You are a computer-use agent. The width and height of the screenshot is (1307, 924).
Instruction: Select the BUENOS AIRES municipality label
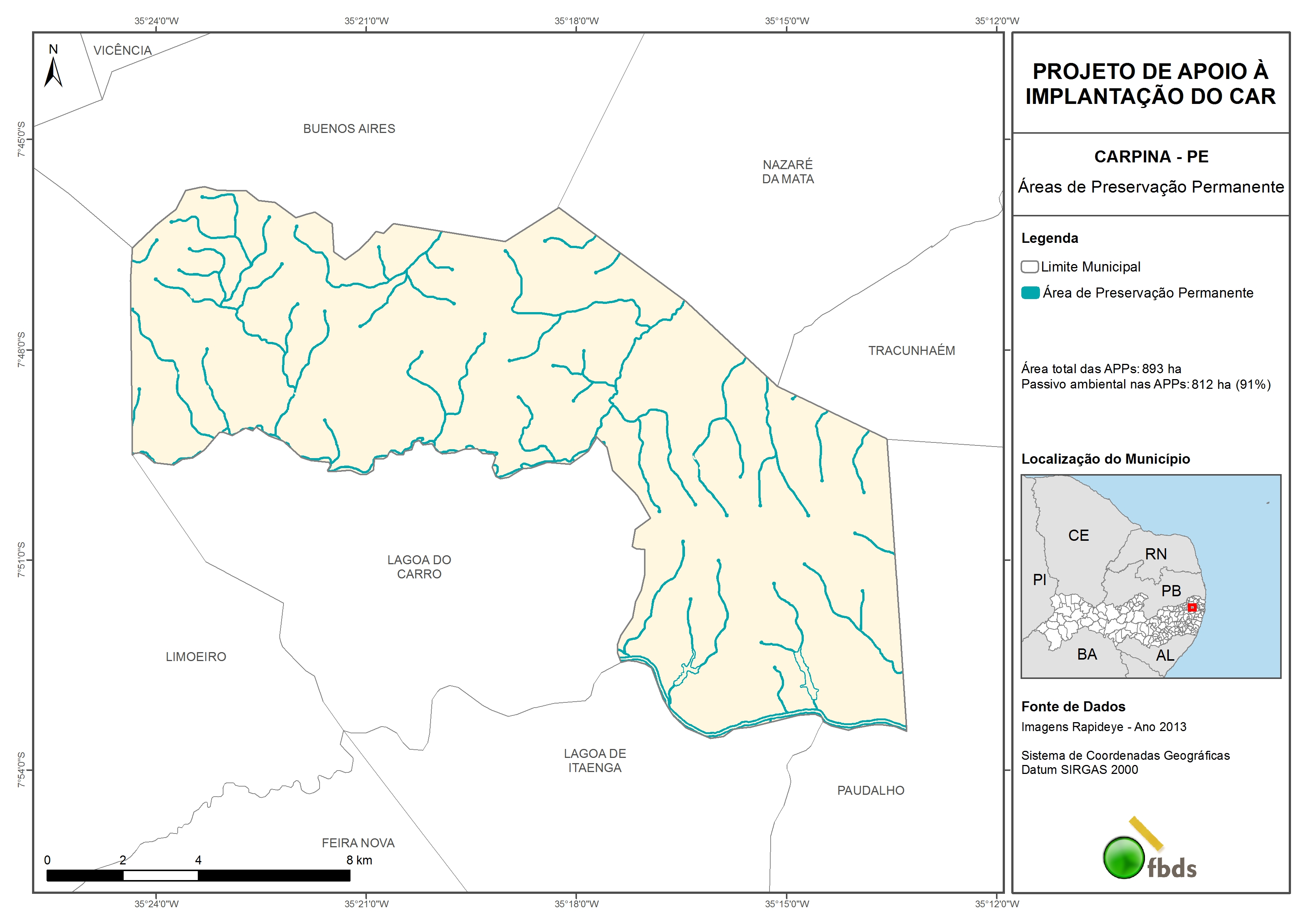coord(349,128)
